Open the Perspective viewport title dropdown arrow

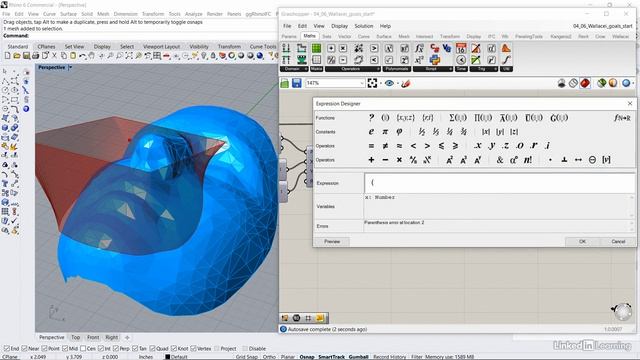pos(70,67)
